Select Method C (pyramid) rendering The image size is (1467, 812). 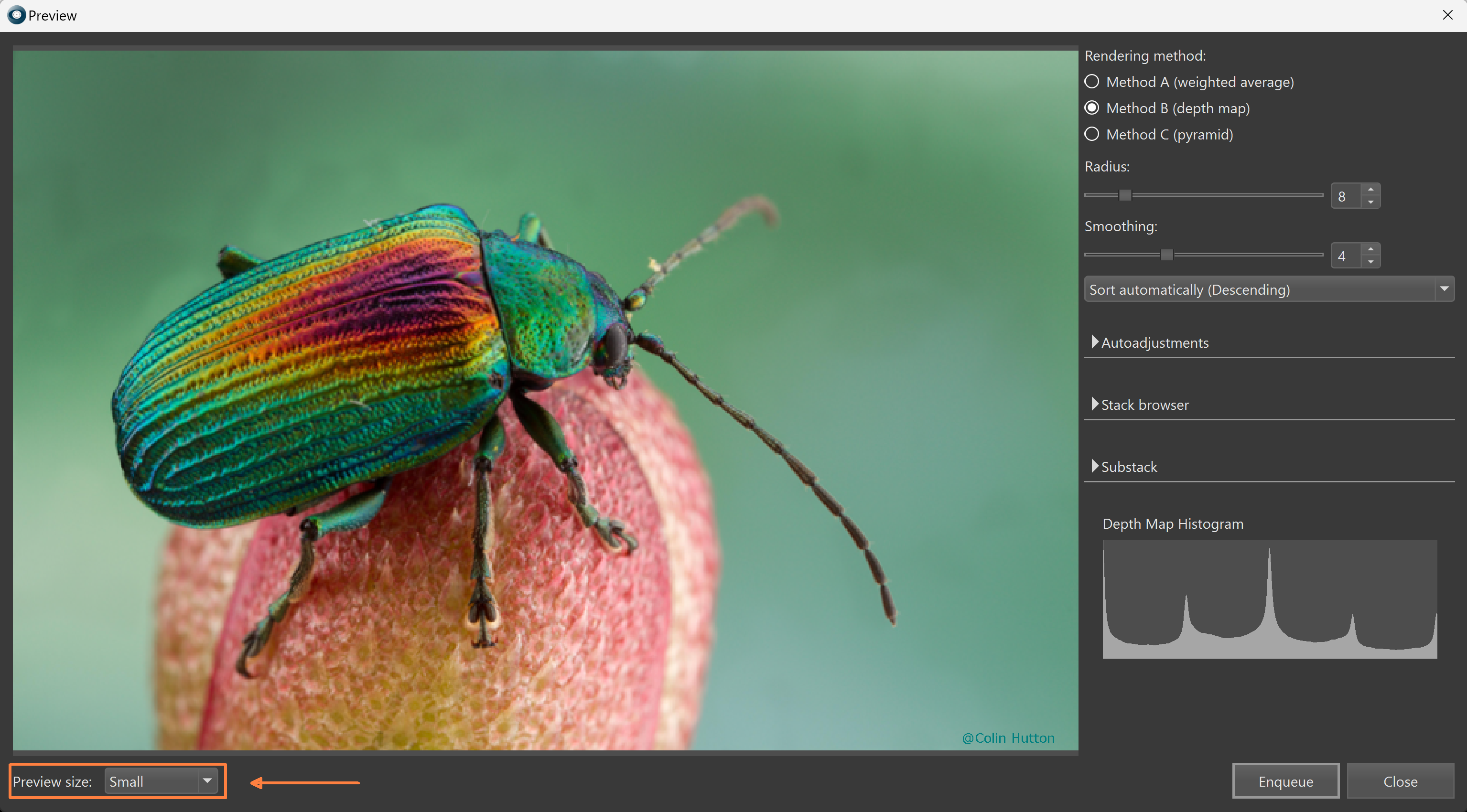pos(1092,134)
